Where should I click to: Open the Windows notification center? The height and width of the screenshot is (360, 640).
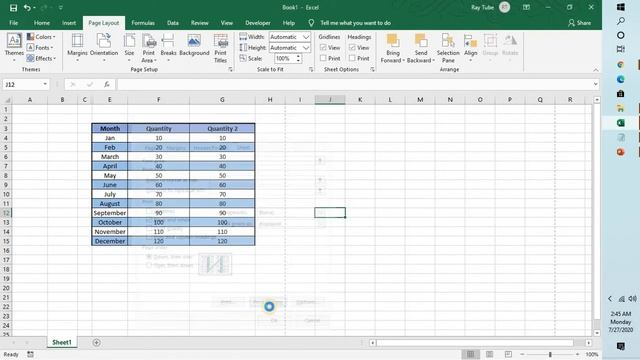pyautogui.click(x=621, y=347)
